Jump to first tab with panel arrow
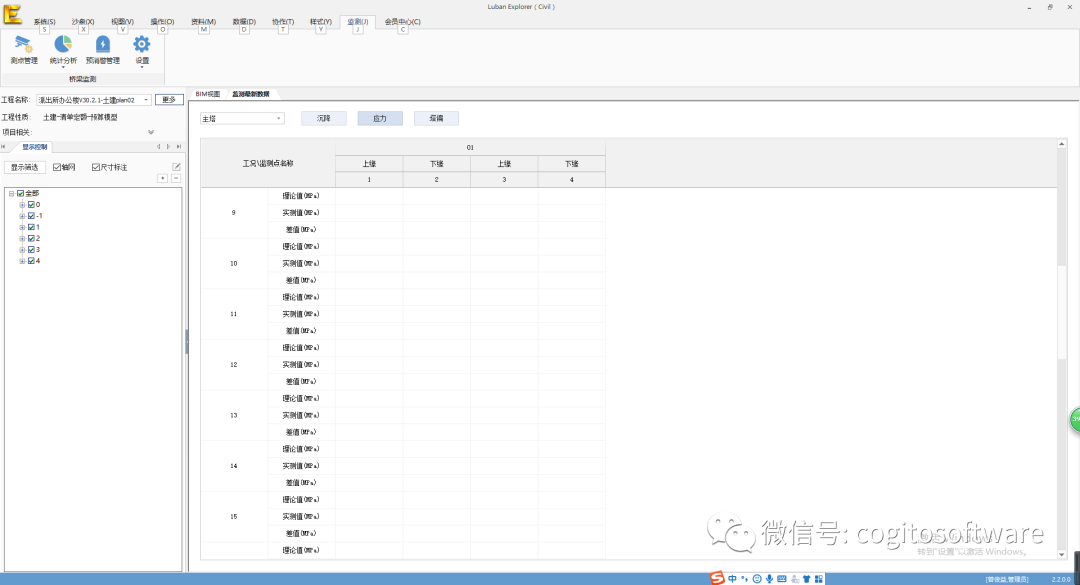The height and width of the screenshot is (585, 1080). pos(3,147)
